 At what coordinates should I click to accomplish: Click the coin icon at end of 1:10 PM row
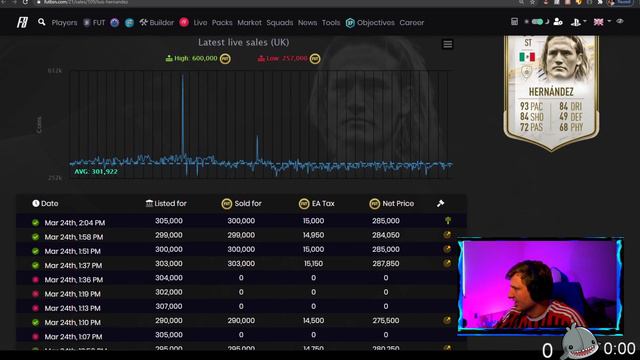447,320
